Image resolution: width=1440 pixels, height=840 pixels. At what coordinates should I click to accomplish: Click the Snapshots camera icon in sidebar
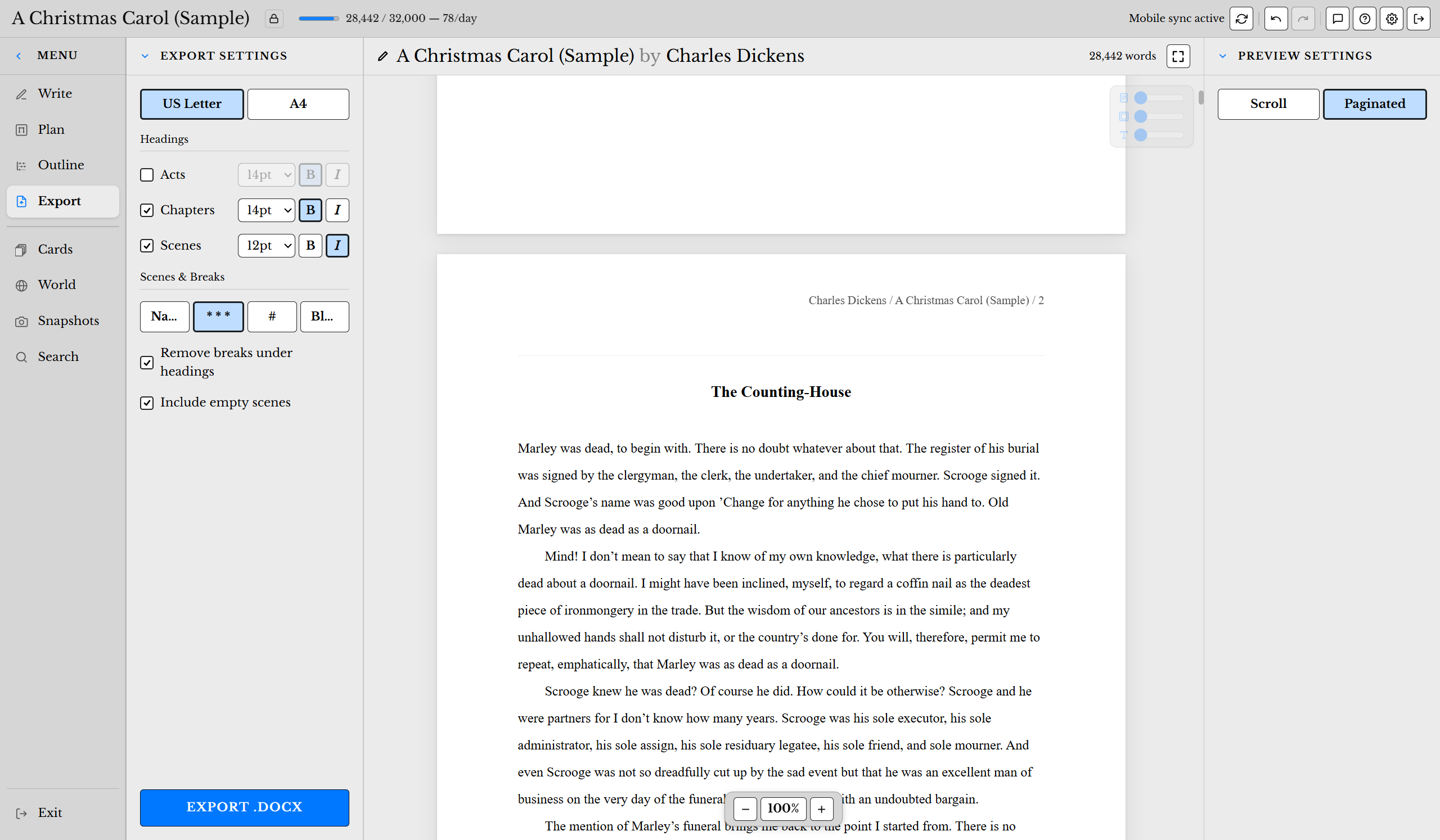tap(21, 322)
